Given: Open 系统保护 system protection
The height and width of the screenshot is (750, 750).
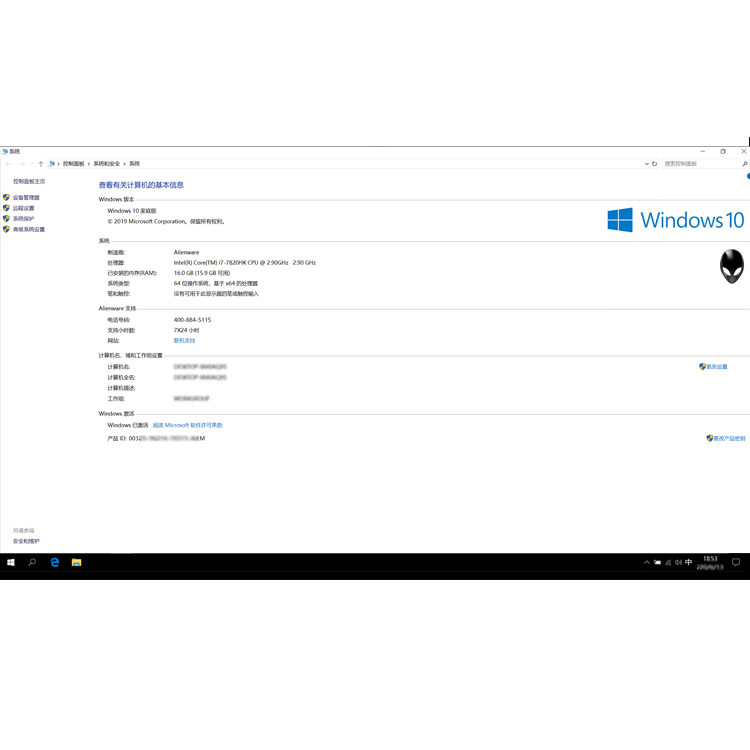Looking at the screenshot, I should pos(23,219).
